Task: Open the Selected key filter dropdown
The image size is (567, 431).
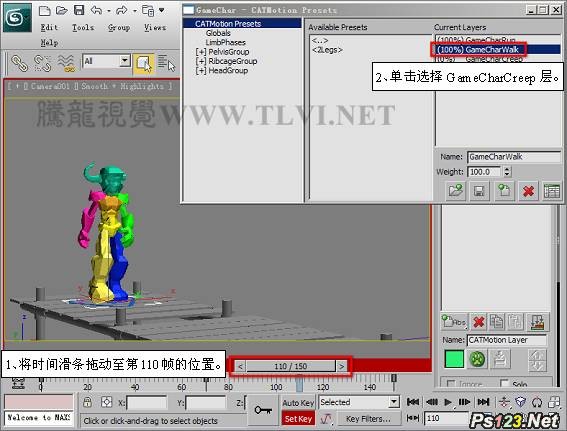Action: click(359, 402)
